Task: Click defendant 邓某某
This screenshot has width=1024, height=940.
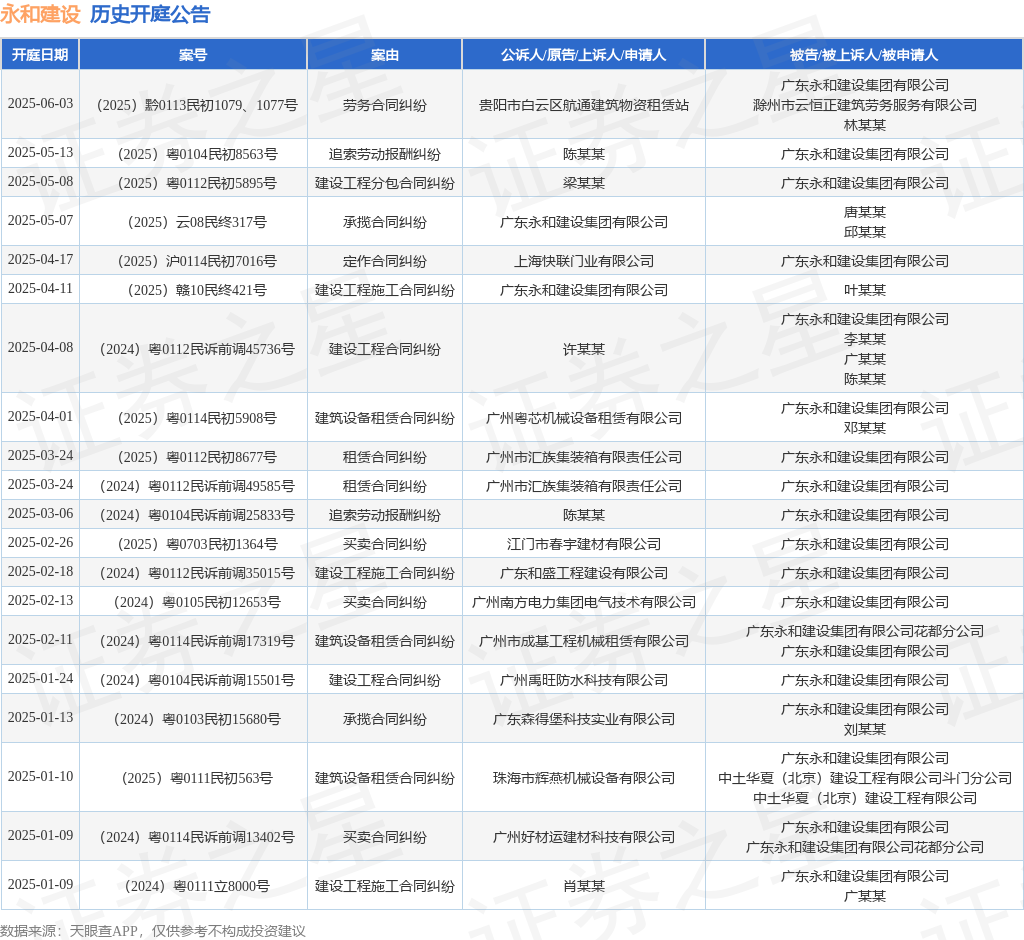Action: point(865,428)
